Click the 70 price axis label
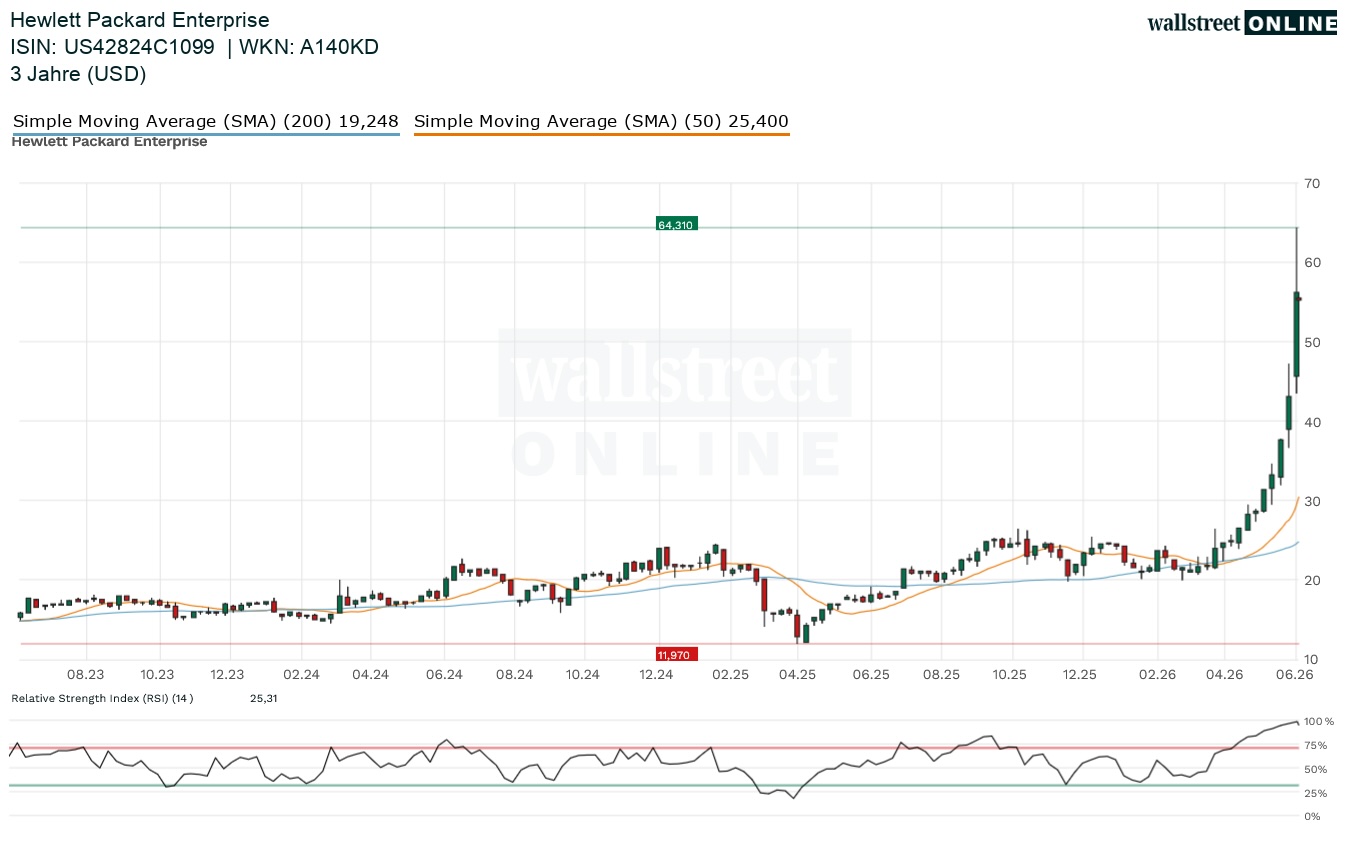The width and height of the screenshot is (1349, 843). click(x=1312, y=183)
